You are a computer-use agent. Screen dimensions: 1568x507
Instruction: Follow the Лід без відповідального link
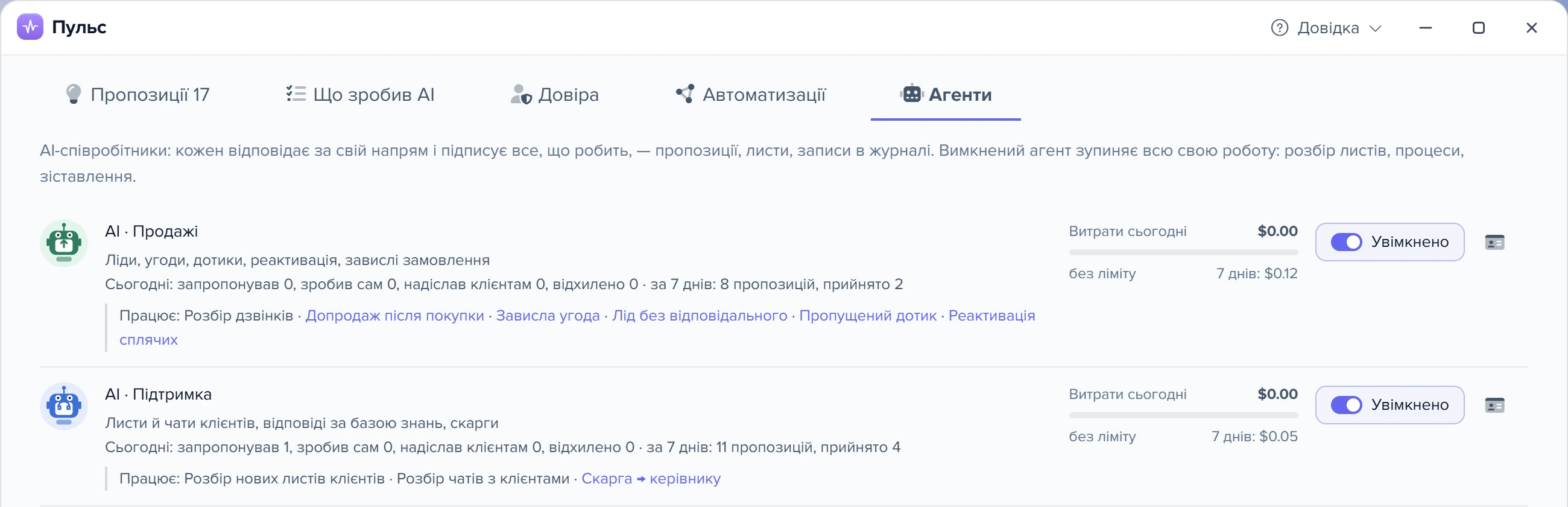click(x=700, y=316)
